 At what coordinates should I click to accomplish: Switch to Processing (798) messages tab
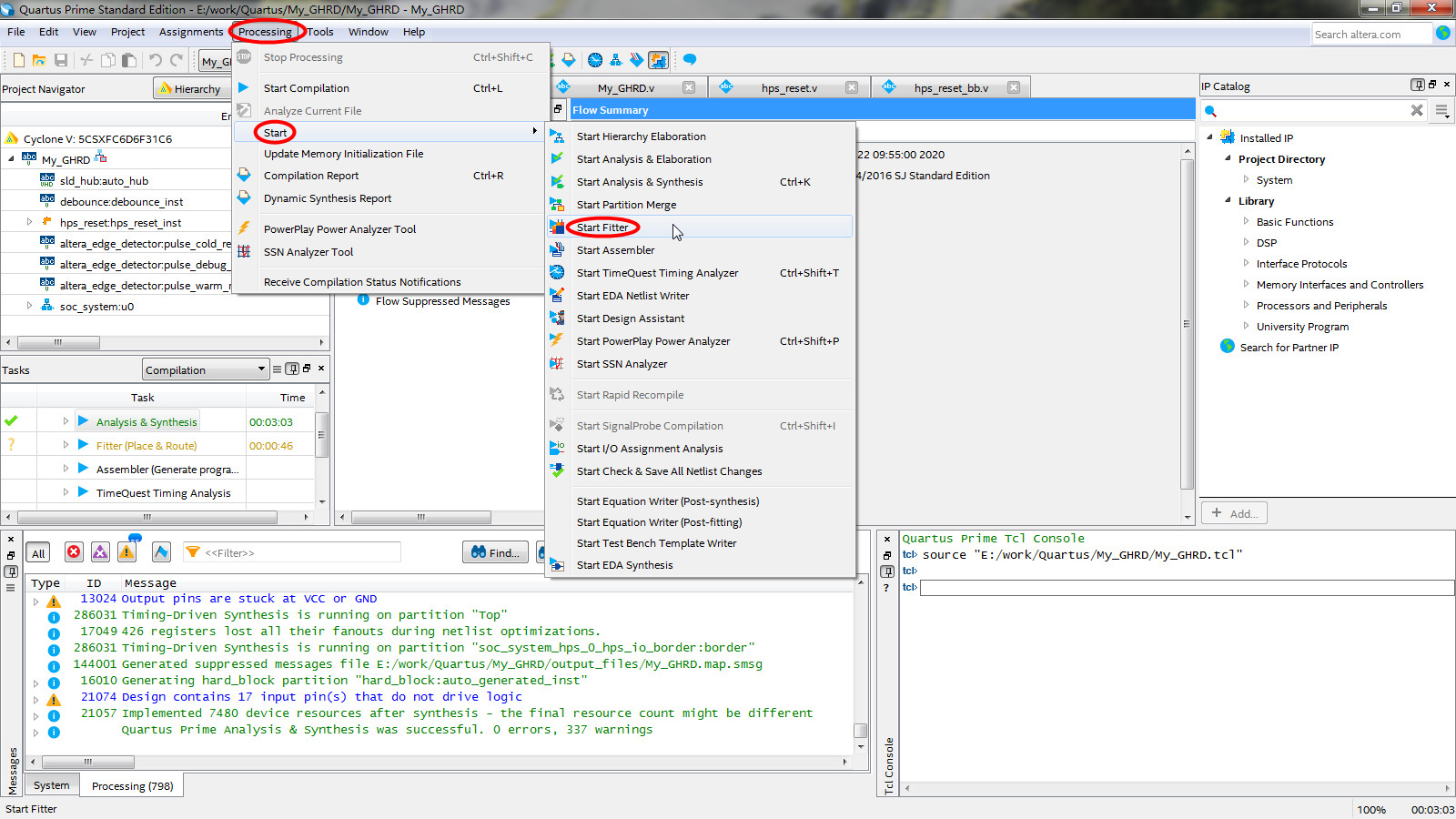[132, 785]
